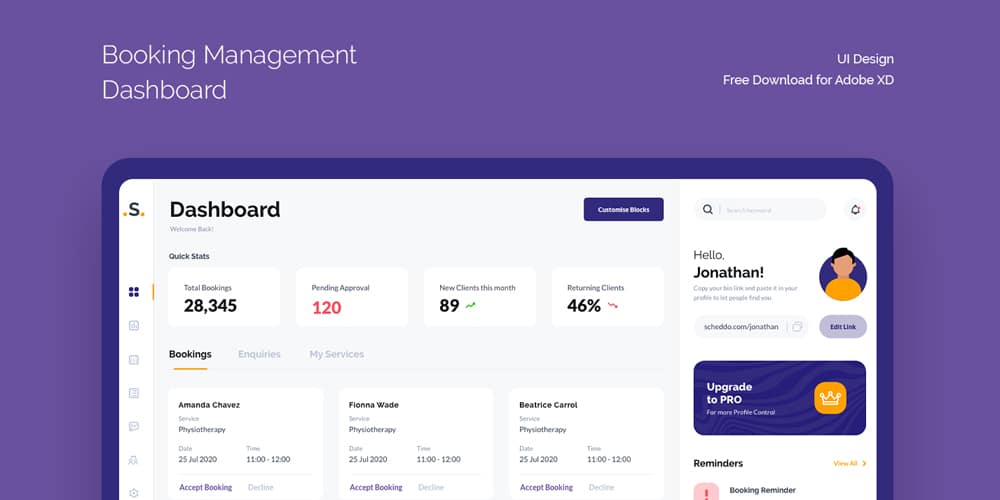This screenshot has height=500, width=1000.
Task: Open the dashboard grid icon in sidebar
Action: click(134, 292)
